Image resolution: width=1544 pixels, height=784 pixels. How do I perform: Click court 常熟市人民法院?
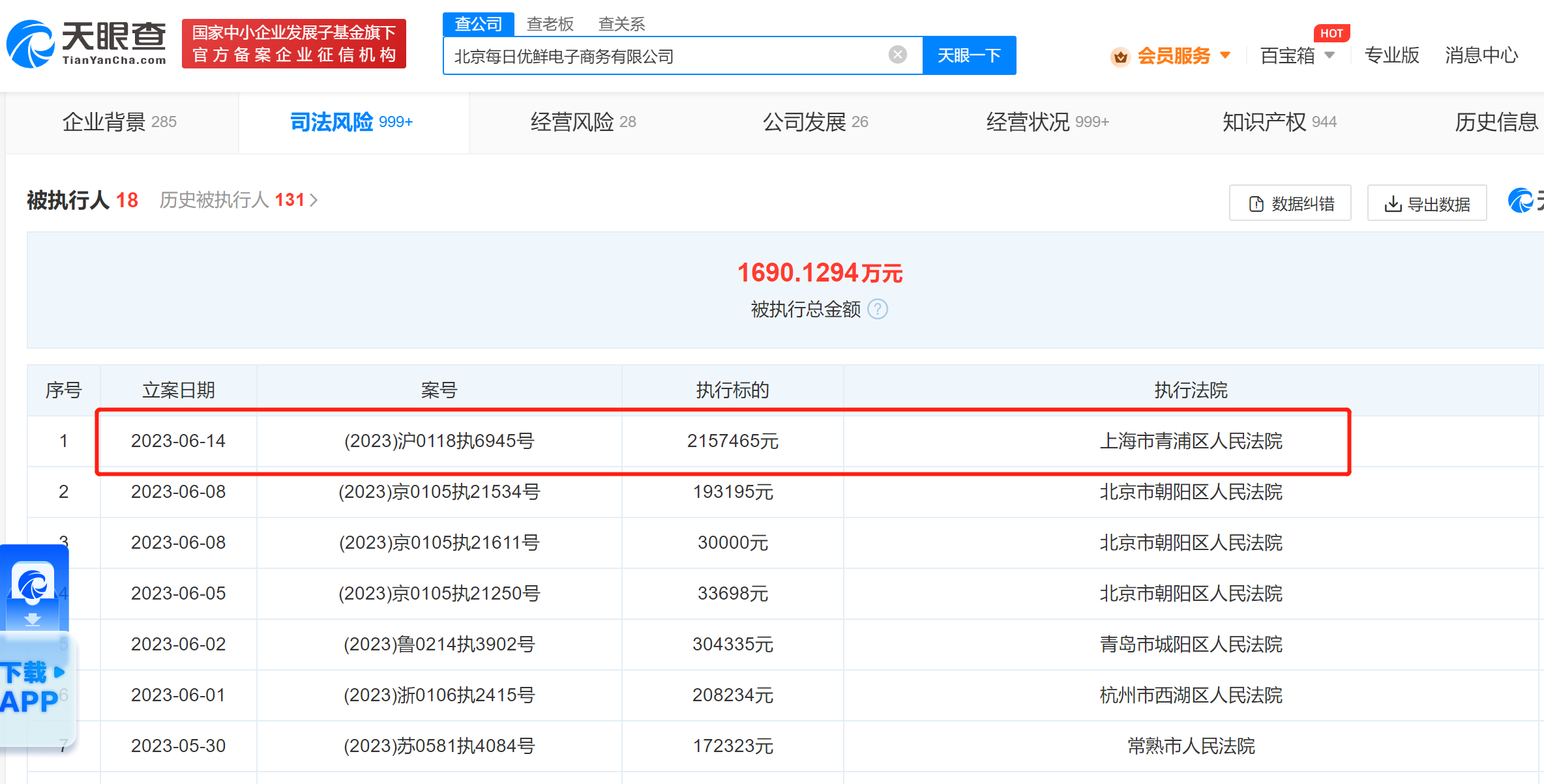[x=1191, y=746]
